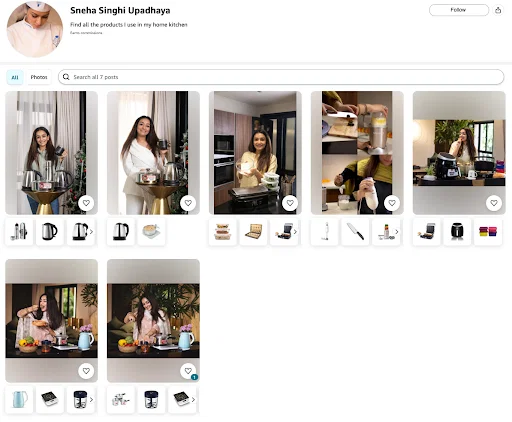The height and width of the screenshot is (422, 512).
Task: Open the steel flask set product
Action: (19, 231)
